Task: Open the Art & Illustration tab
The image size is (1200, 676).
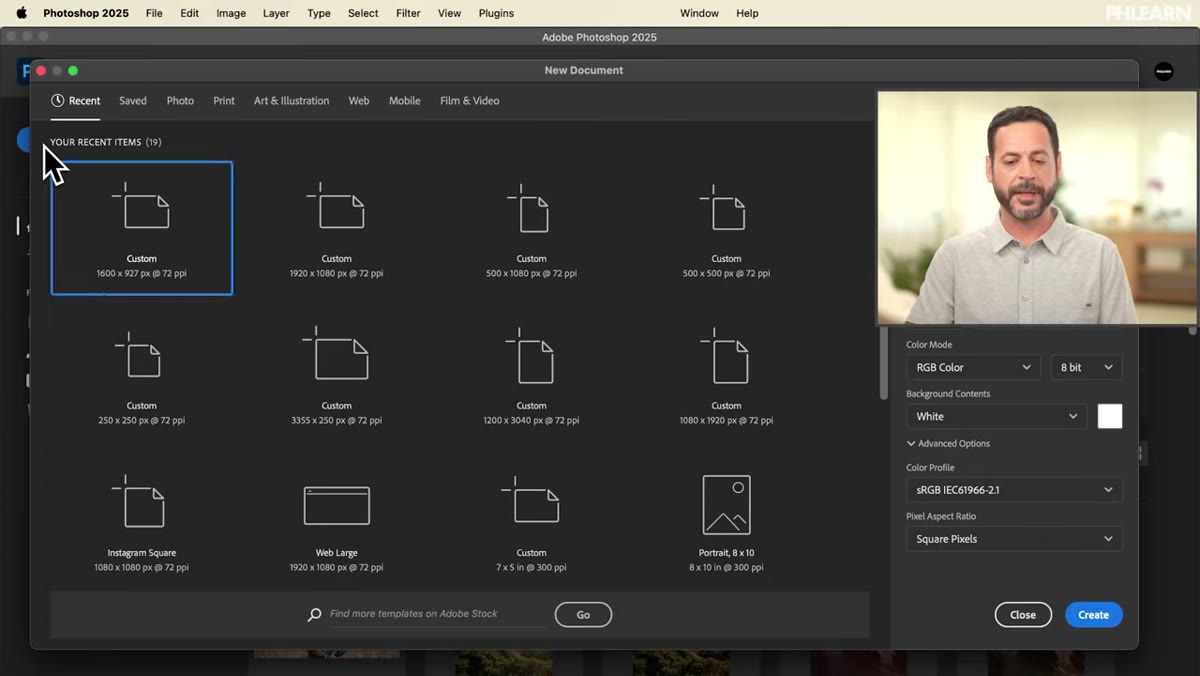Action: pos(291,101)
